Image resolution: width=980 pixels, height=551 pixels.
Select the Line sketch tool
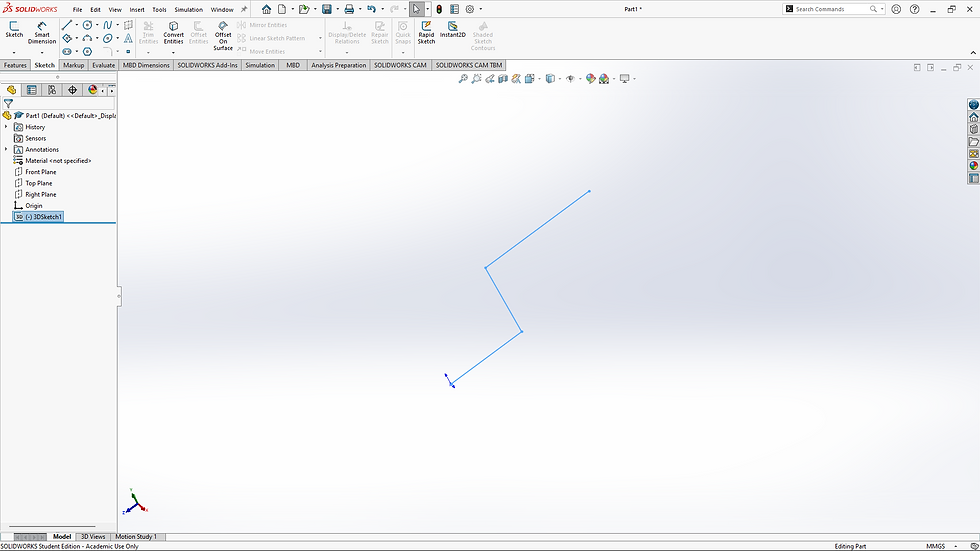coord(67,25)
